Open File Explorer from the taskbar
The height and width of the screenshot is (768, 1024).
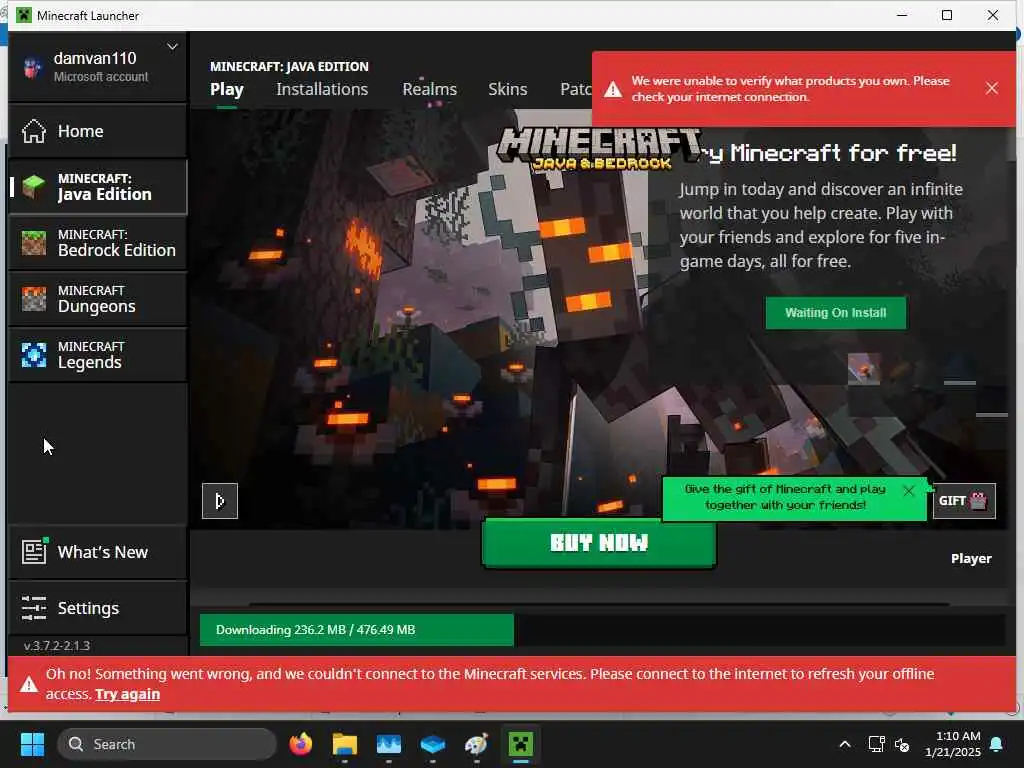pyautogui.click(x=344, y=744)
